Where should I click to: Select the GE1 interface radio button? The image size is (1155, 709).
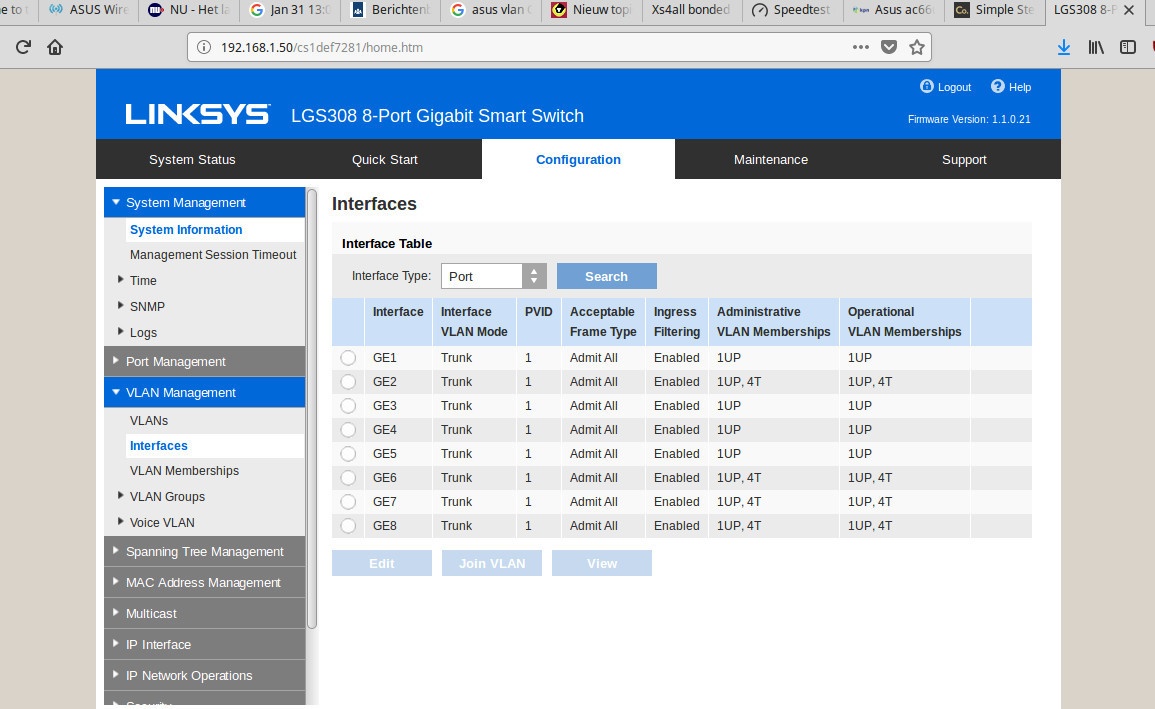[x=348, y=358]
